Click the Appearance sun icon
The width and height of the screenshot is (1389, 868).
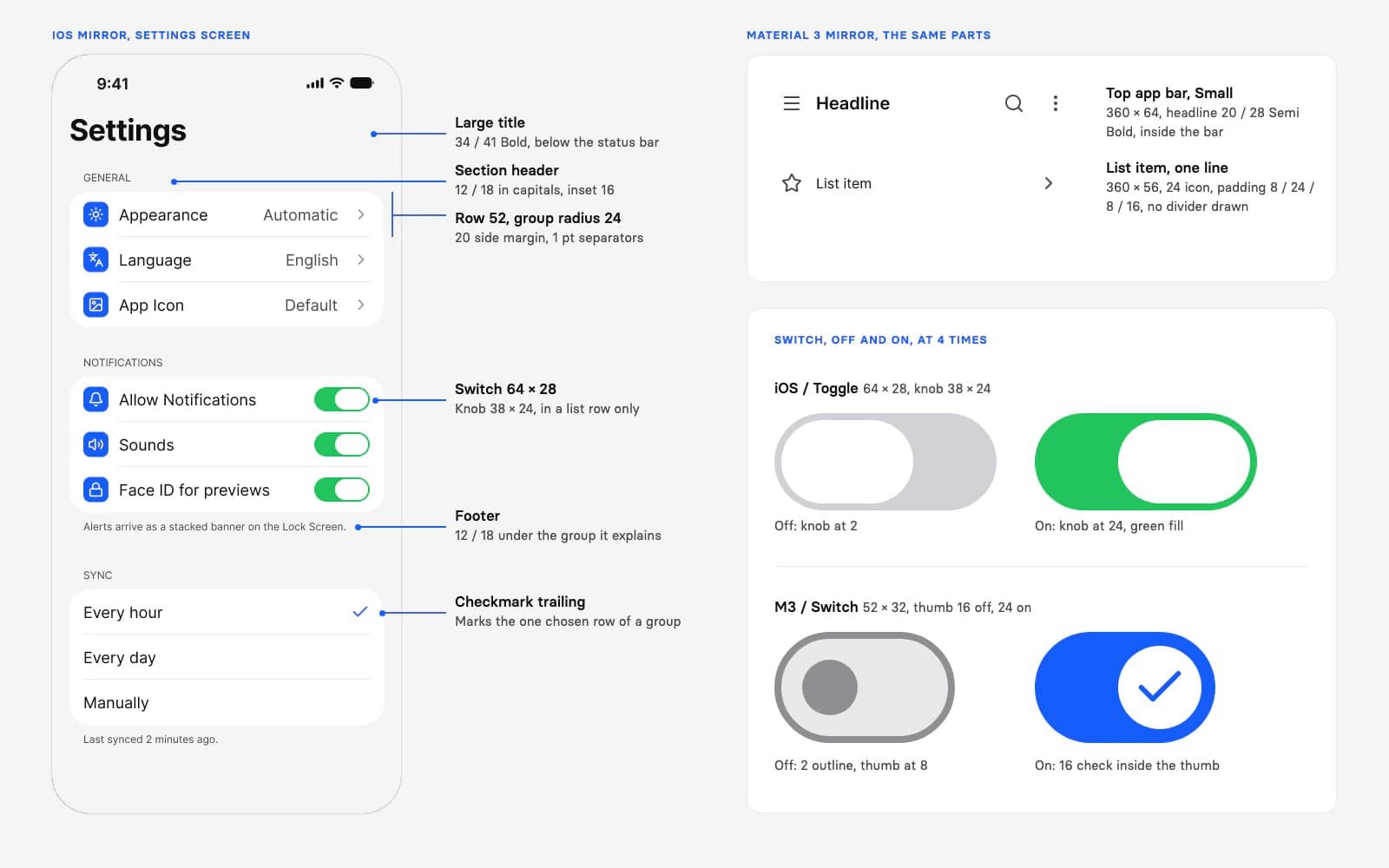95,214
